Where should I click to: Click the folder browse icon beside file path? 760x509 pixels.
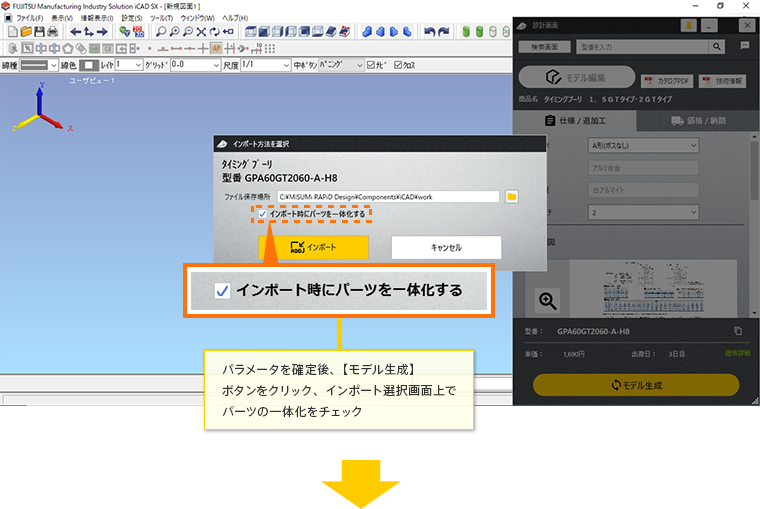point(512,197)
